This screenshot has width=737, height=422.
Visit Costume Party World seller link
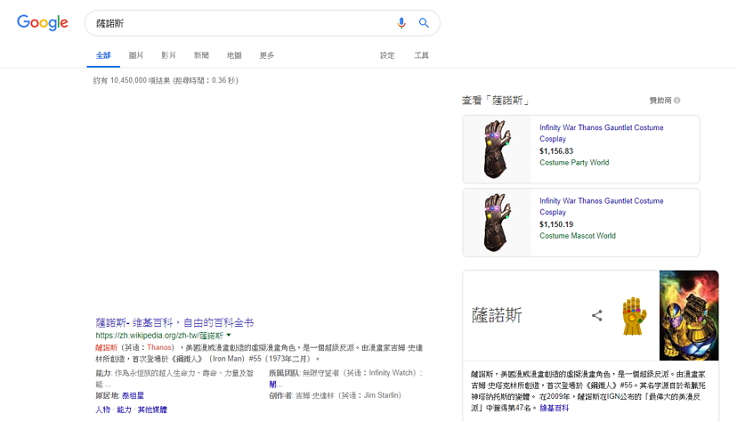(x=574, y=163)
